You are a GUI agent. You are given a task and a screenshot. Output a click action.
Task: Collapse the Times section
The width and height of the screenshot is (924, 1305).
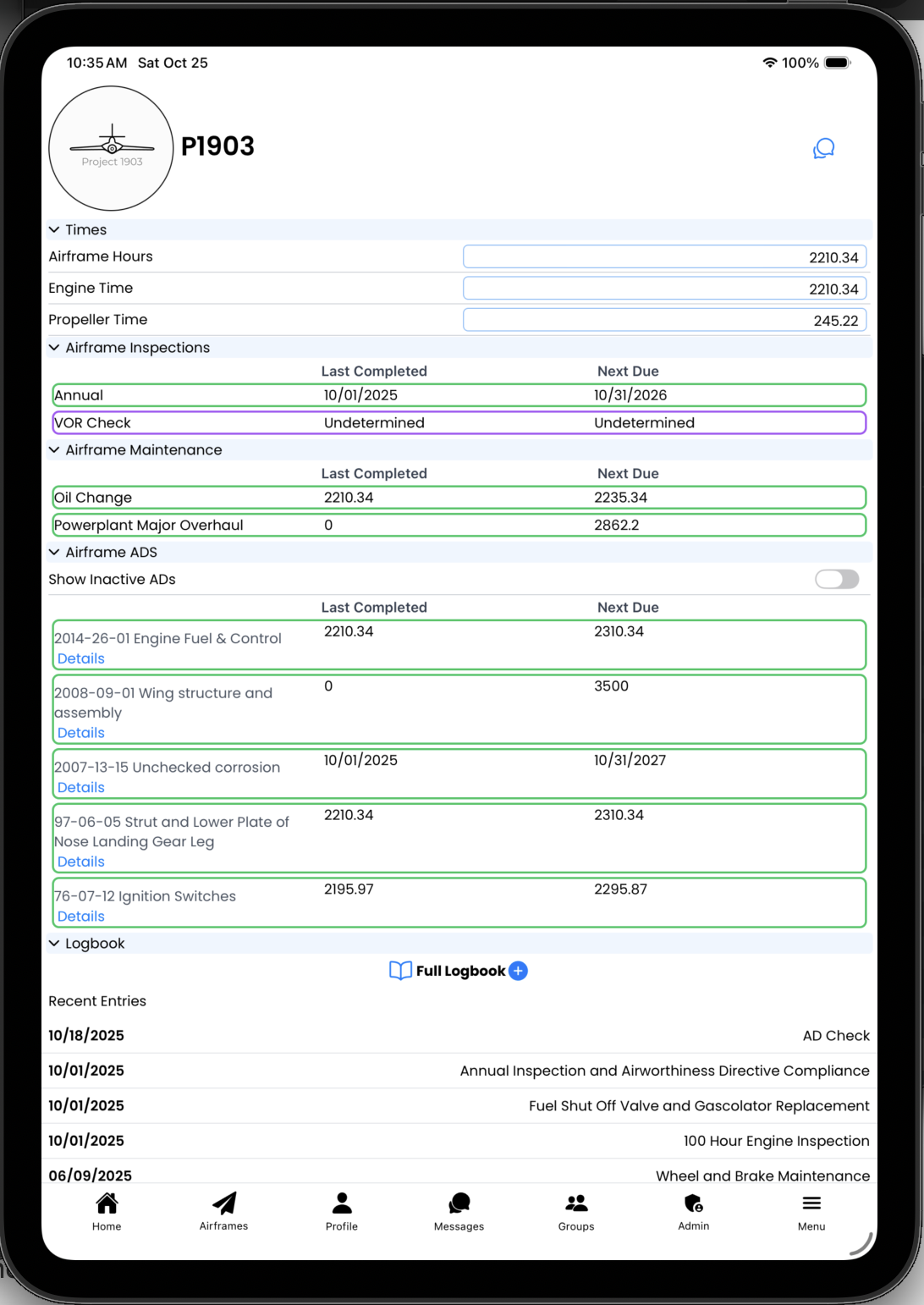click(54, 230)
